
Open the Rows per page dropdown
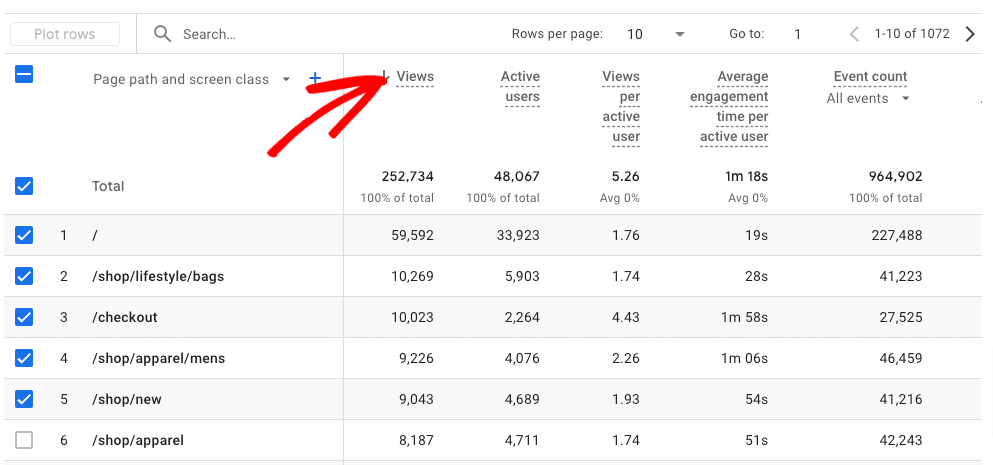[655, 34]
